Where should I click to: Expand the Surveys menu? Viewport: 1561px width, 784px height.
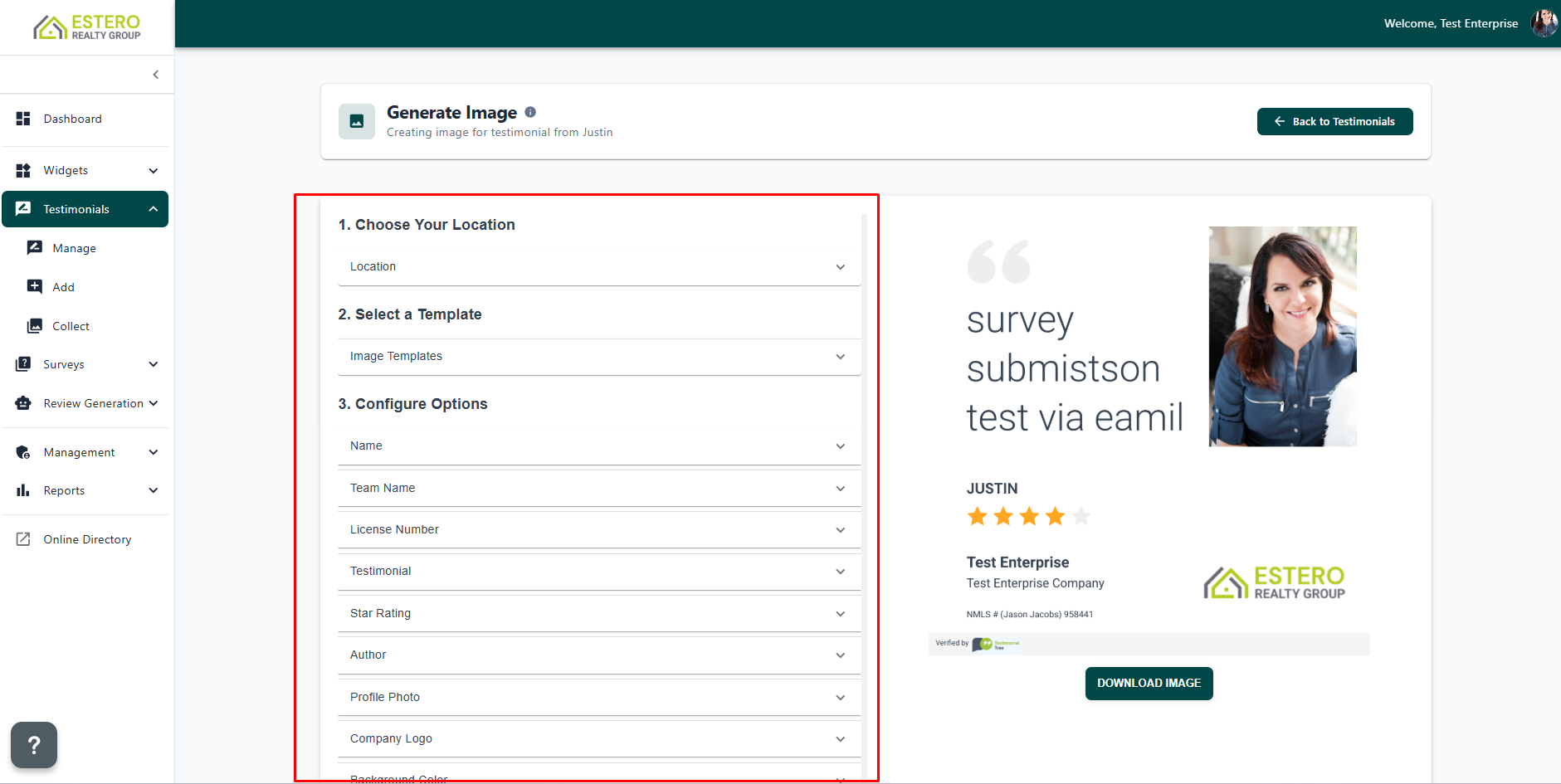85,364
